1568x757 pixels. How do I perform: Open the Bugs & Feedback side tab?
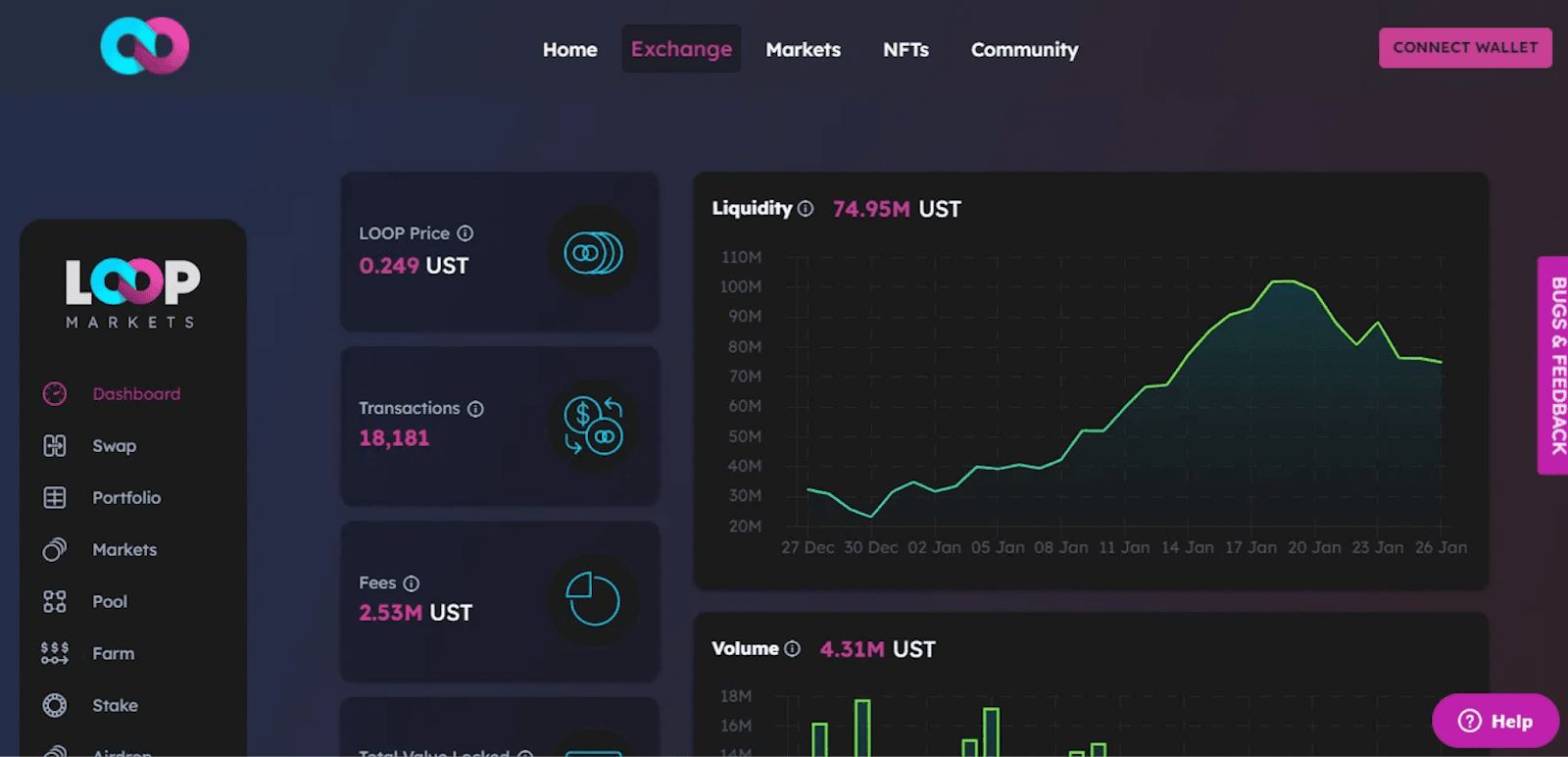(1553, 366)
